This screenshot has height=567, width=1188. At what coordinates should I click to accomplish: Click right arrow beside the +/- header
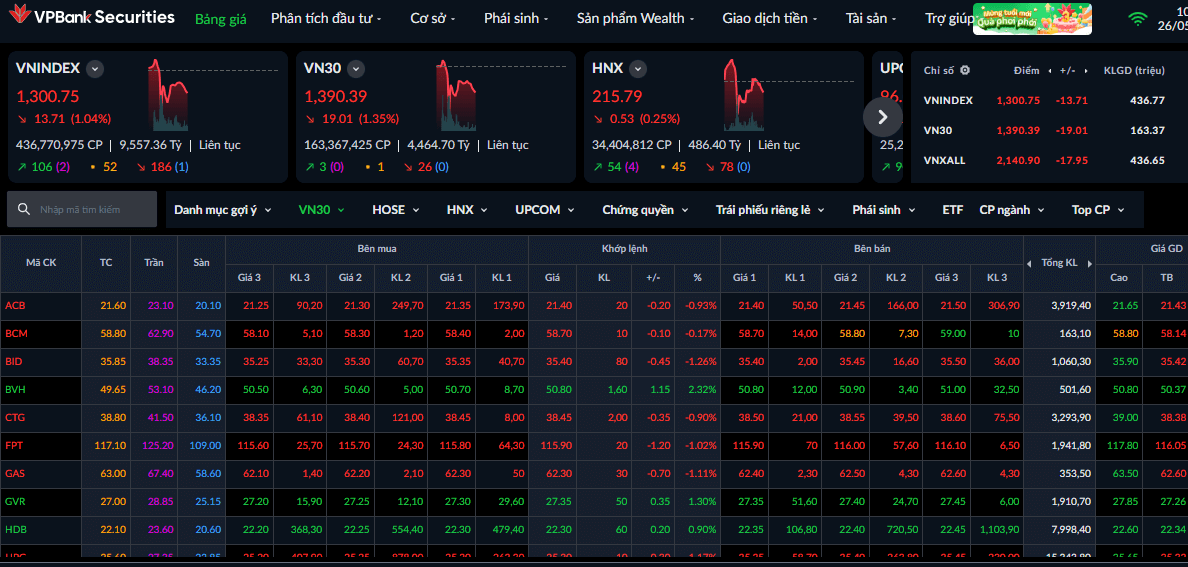click(1088, 70)
